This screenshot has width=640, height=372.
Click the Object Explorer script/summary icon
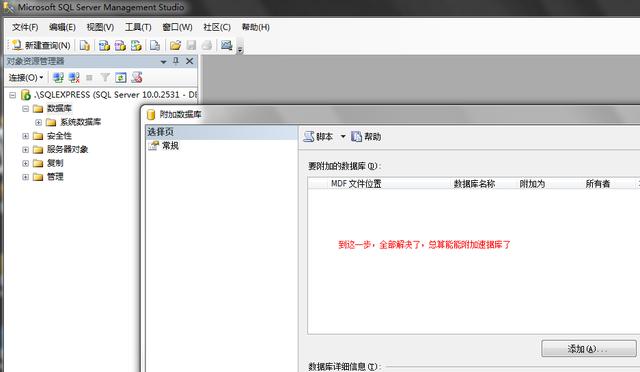137,77
